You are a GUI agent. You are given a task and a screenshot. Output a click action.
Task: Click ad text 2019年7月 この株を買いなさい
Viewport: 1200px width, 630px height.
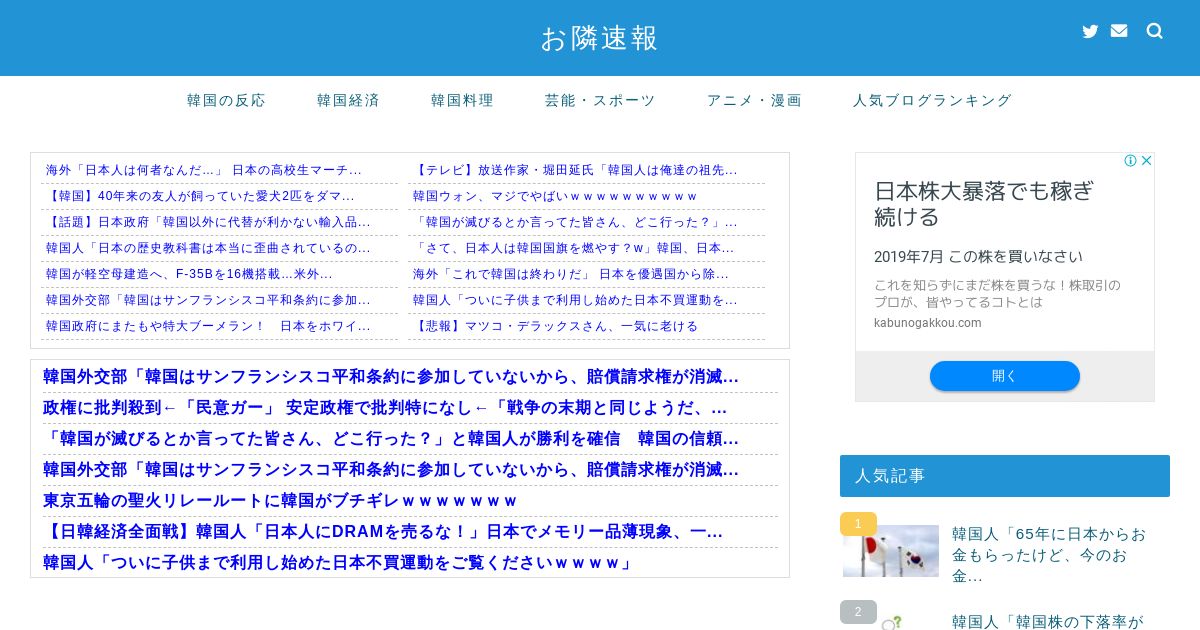click(x=978, y=256)
